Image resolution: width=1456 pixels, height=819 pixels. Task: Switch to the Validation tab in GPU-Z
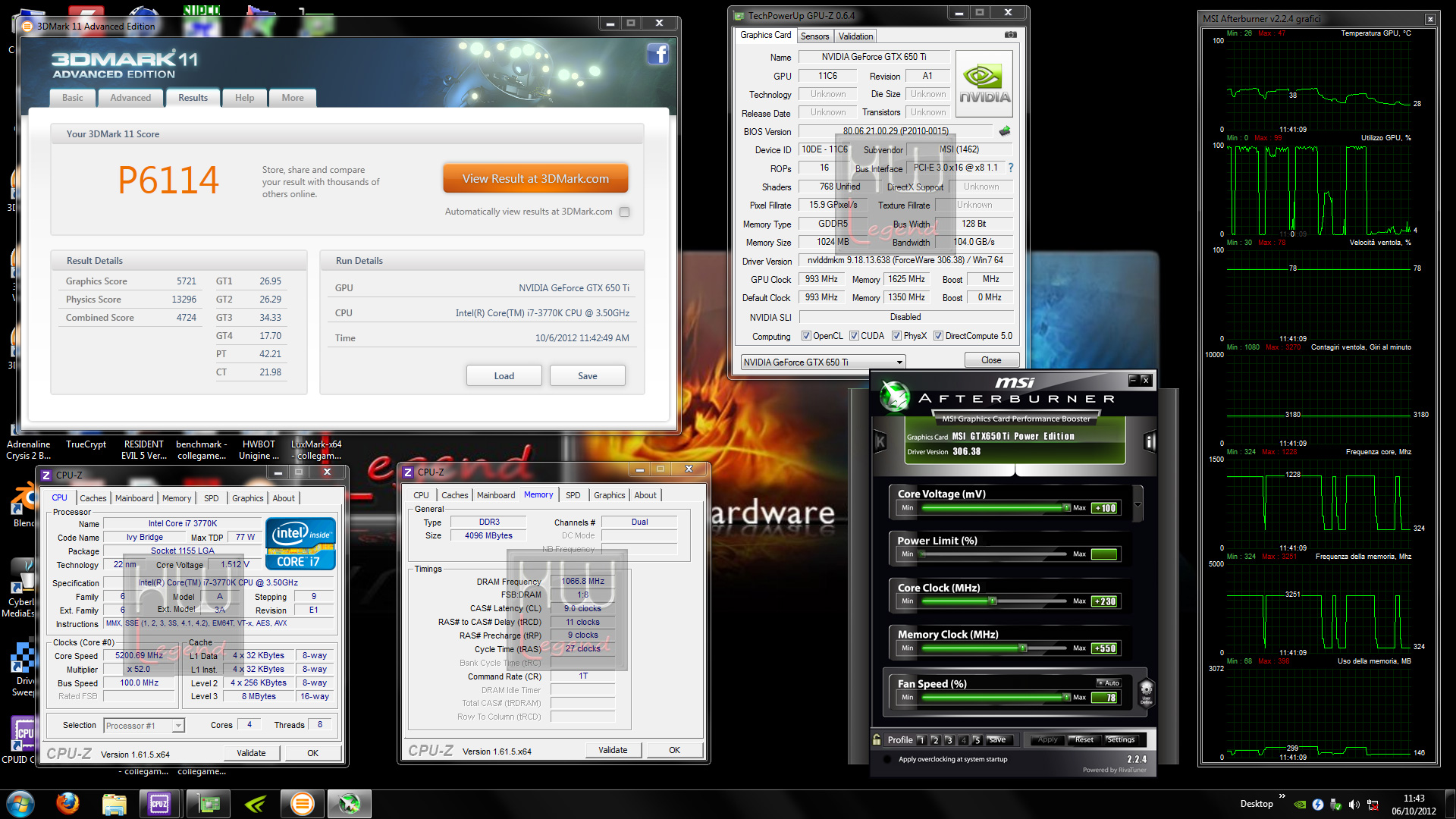[855, 36]
